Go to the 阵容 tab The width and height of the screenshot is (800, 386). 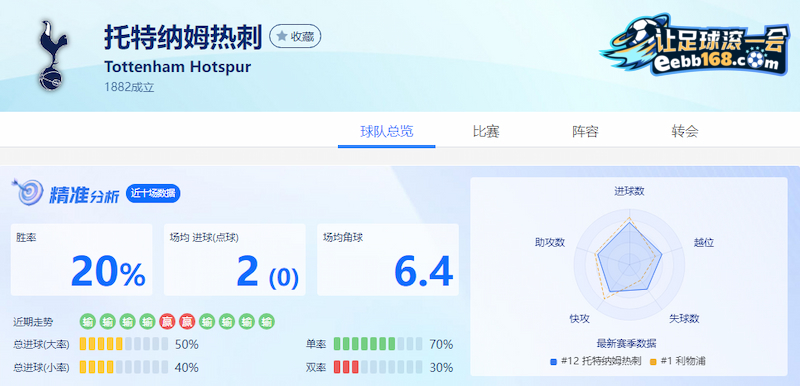pyautogui.click(x=585, y=132)
